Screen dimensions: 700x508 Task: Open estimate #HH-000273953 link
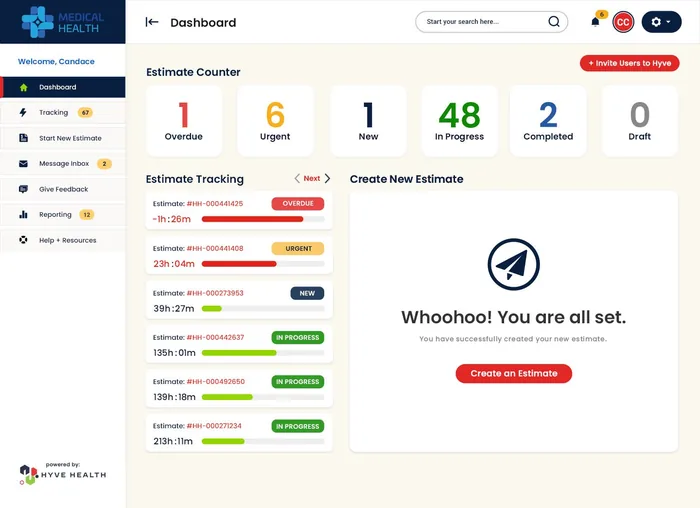[215, 293]
